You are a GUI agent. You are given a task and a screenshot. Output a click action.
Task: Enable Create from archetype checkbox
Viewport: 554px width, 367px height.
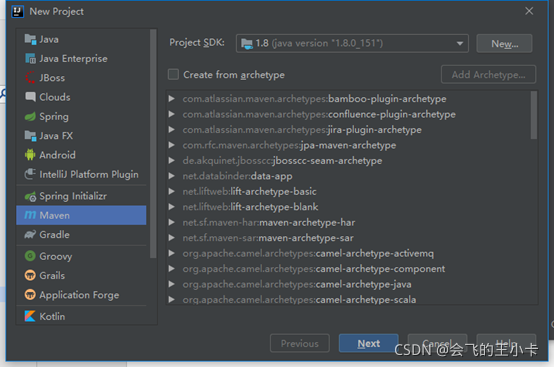(173, 75)
